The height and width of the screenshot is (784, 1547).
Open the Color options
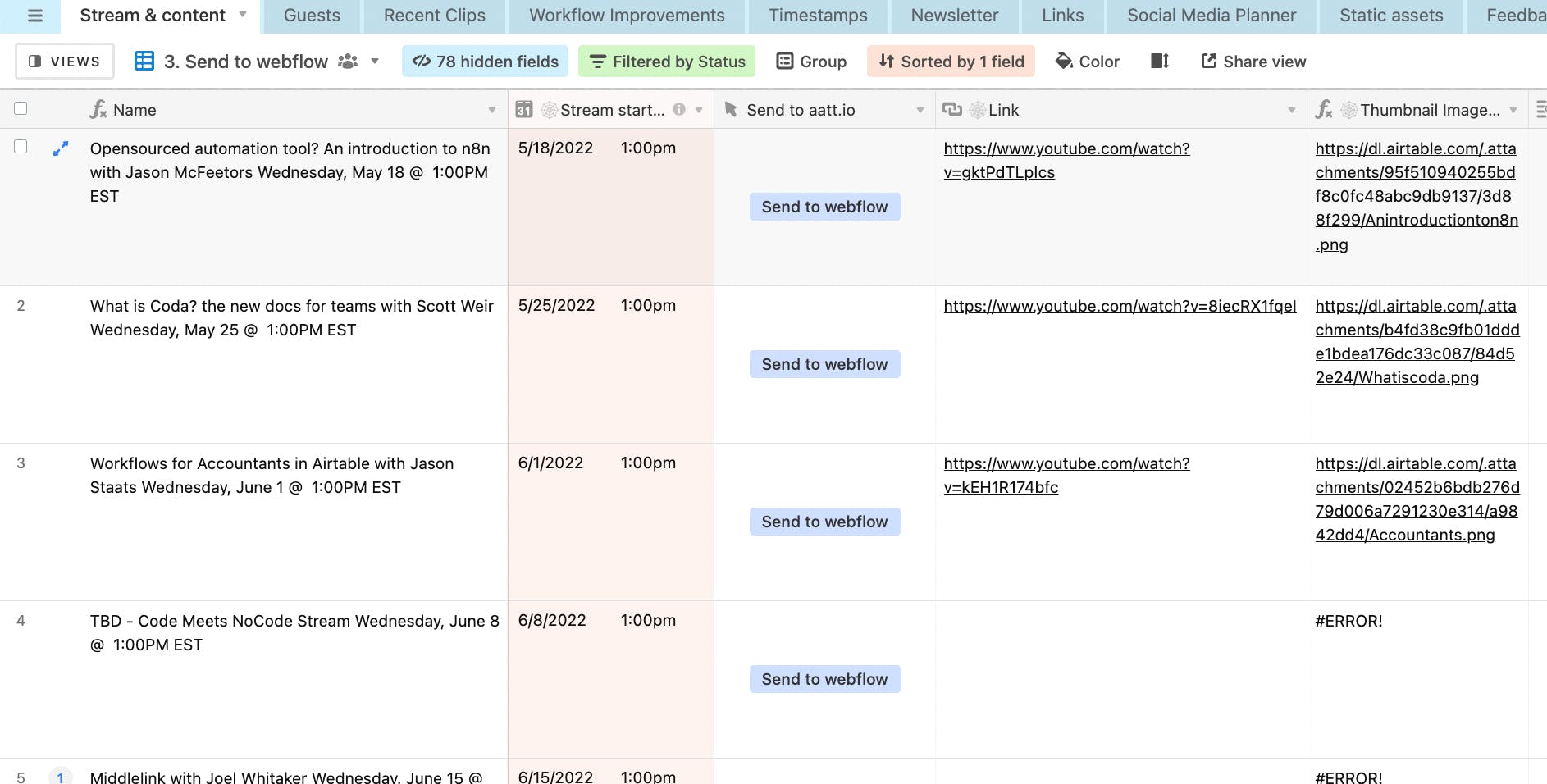(1088, 62)
